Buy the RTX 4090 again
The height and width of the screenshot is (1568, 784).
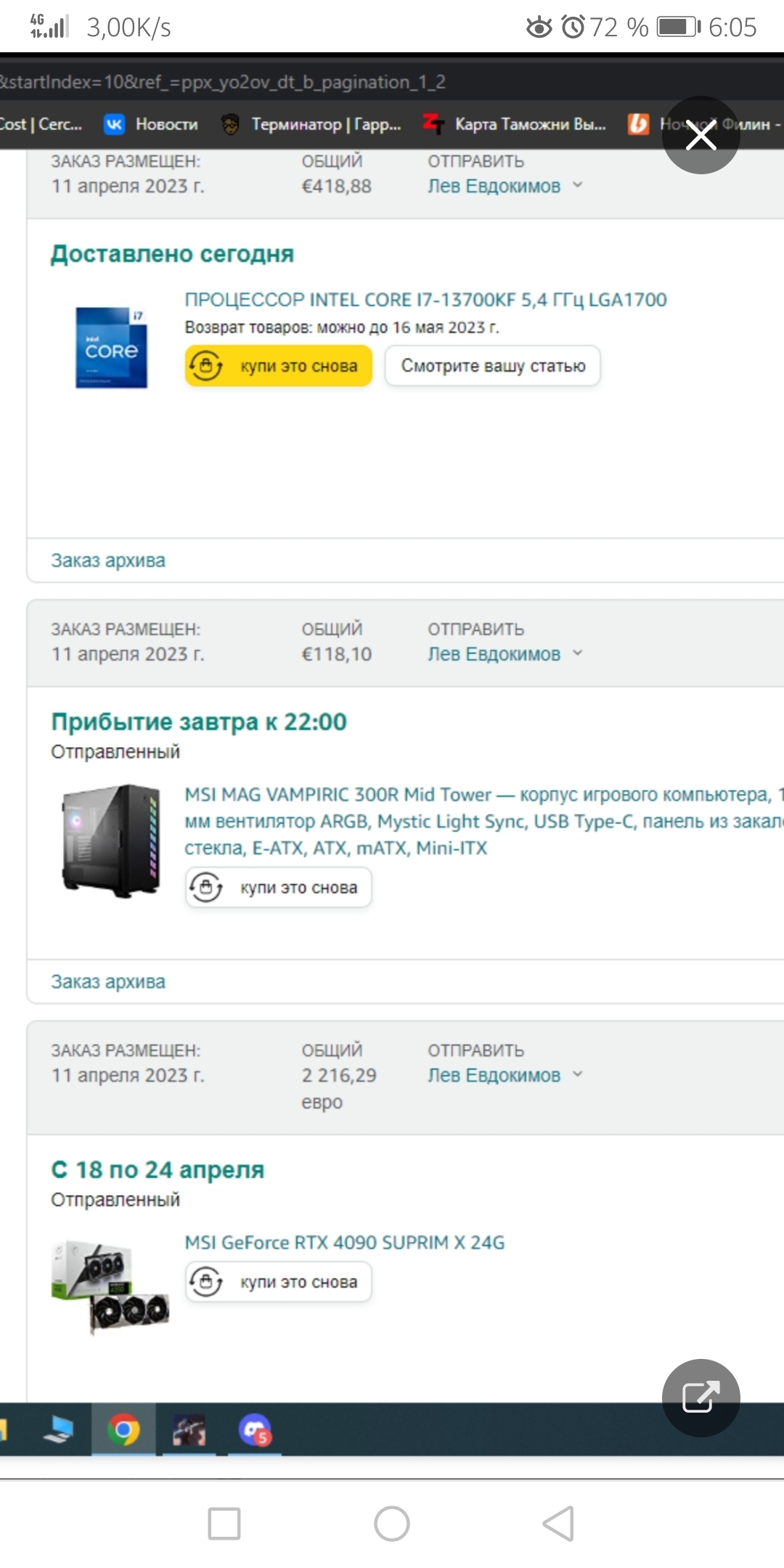pyautogui.click(x=279, y=1282)
